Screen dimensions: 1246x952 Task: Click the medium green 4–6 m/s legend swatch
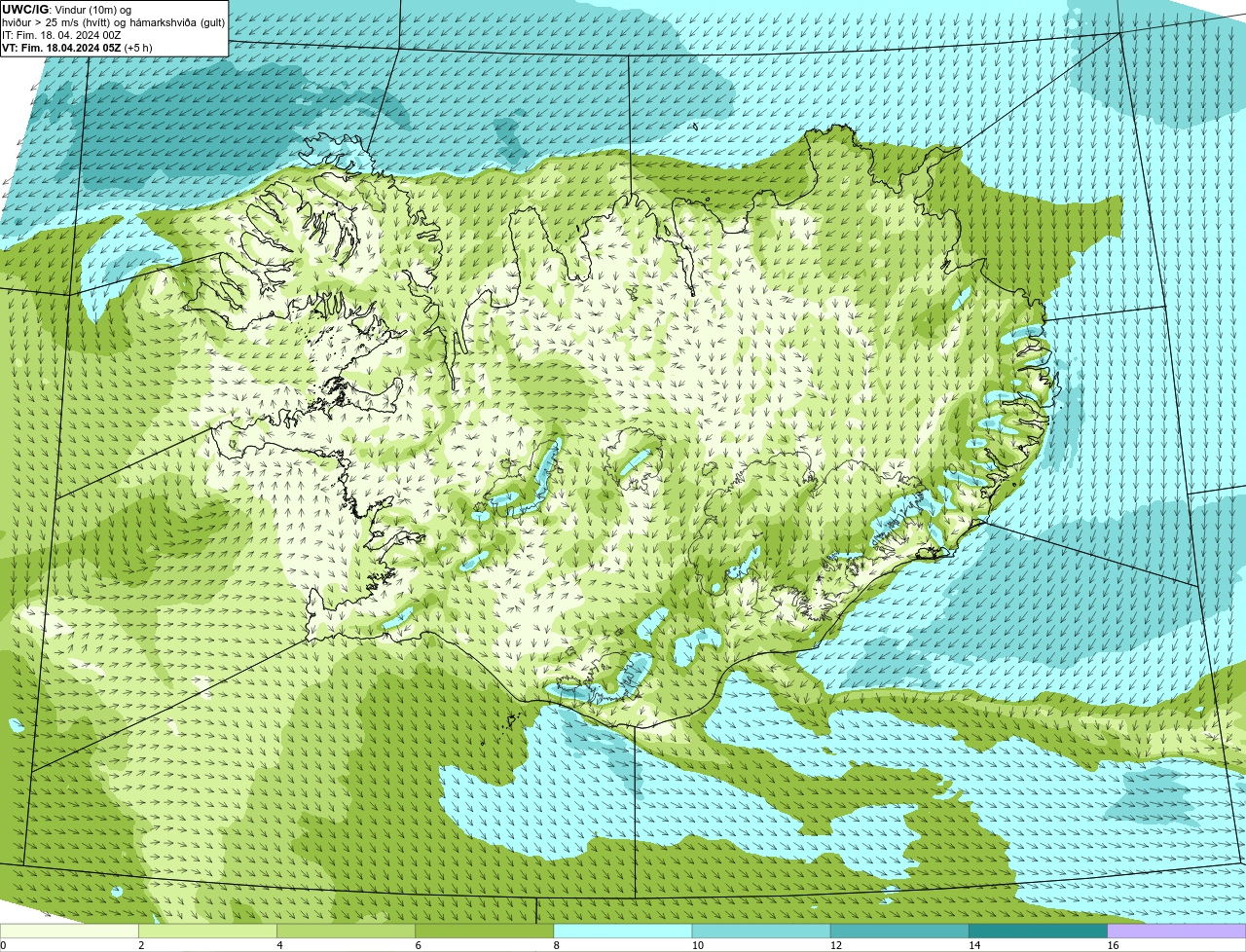point(348,931)
